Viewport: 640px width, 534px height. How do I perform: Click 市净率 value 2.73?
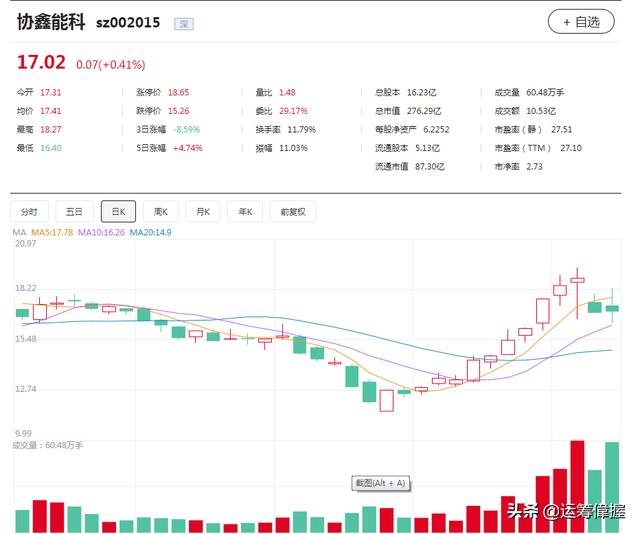coord(534,167)
